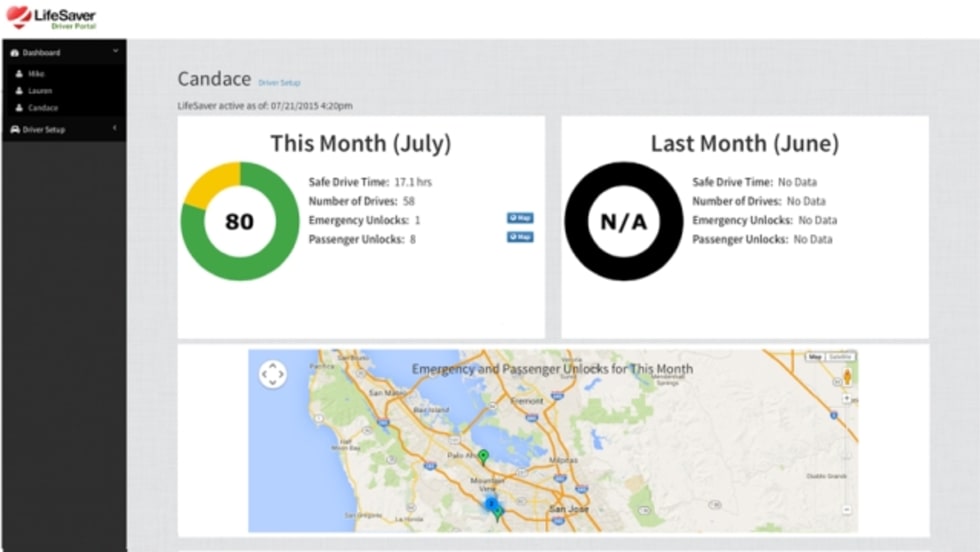Click the LifeSaver heart logo

[x=18, y=17]
